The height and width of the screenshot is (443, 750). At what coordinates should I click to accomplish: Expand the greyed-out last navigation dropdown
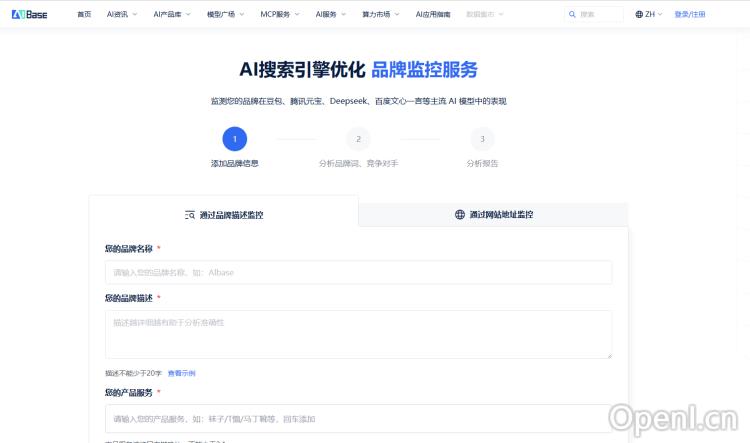(x=485, y=14)
